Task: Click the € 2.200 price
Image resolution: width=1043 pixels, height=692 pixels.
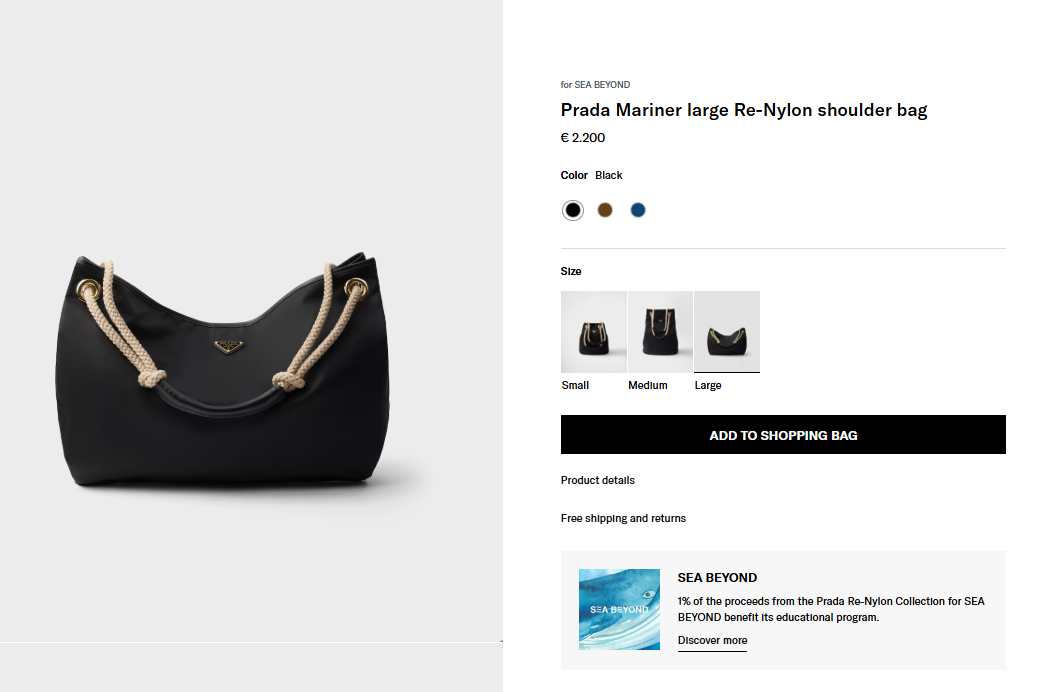Action: tap(583, 138)
